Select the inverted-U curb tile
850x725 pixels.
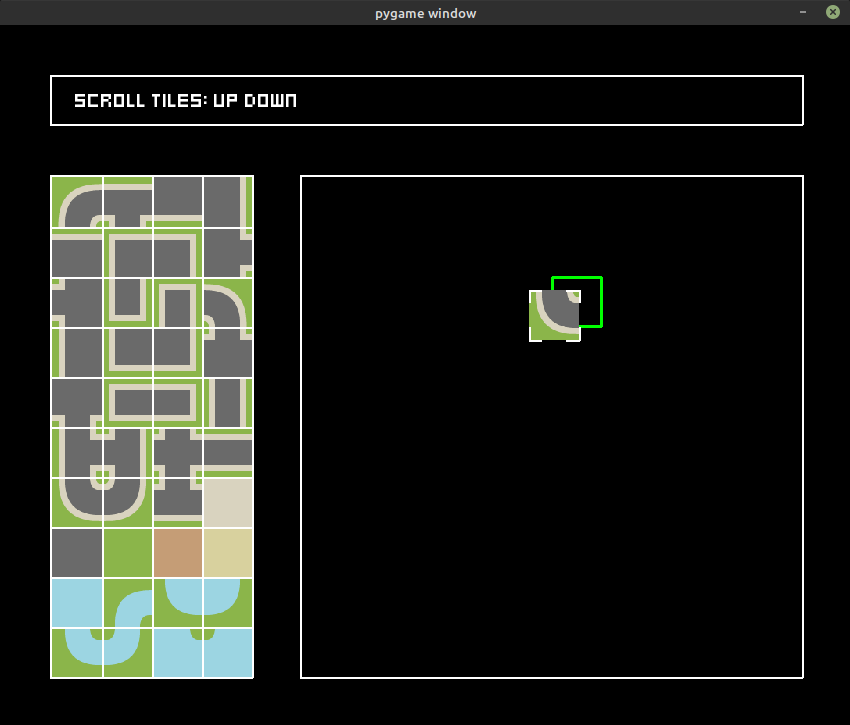(178, 302)
